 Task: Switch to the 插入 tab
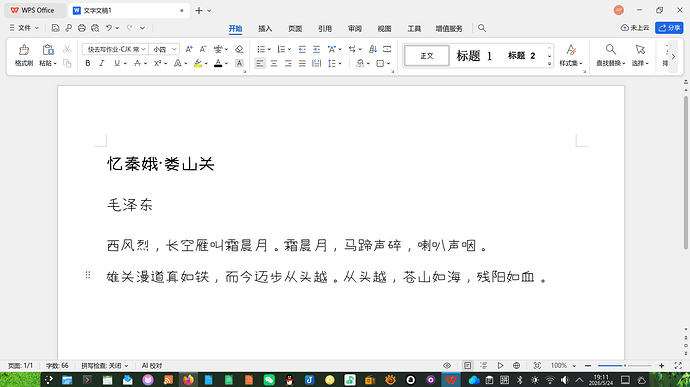pyautogui.click(x=265, y=29)
